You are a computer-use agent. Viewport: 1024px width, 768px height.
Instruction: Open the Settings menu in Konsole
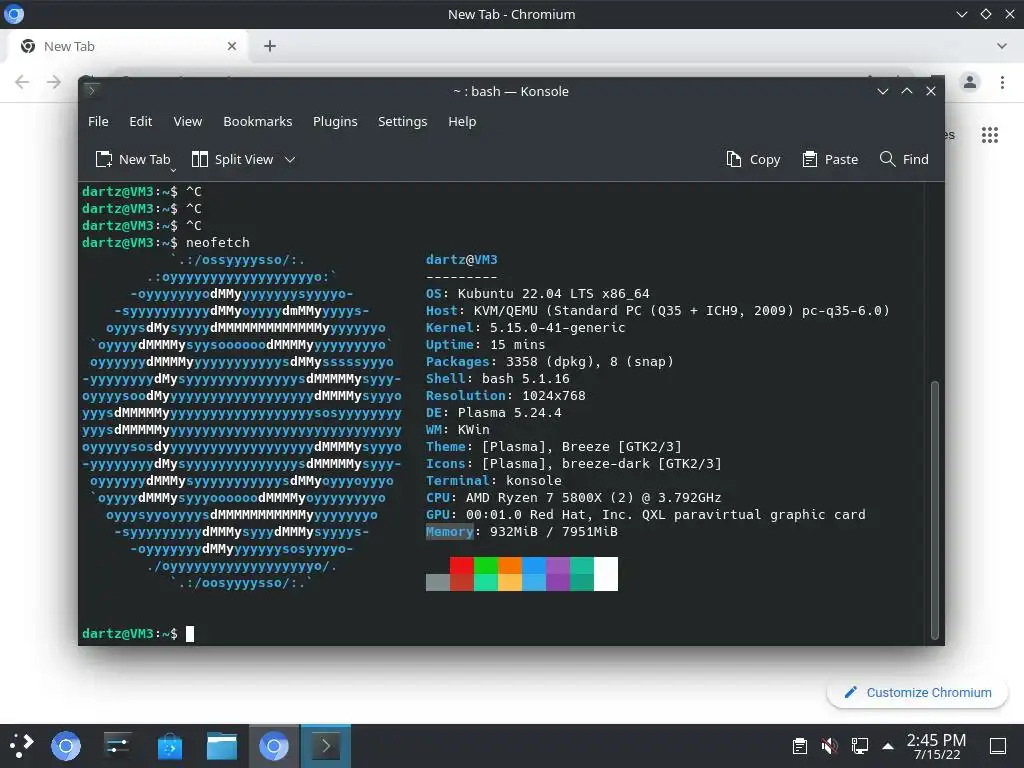[402, 121]
